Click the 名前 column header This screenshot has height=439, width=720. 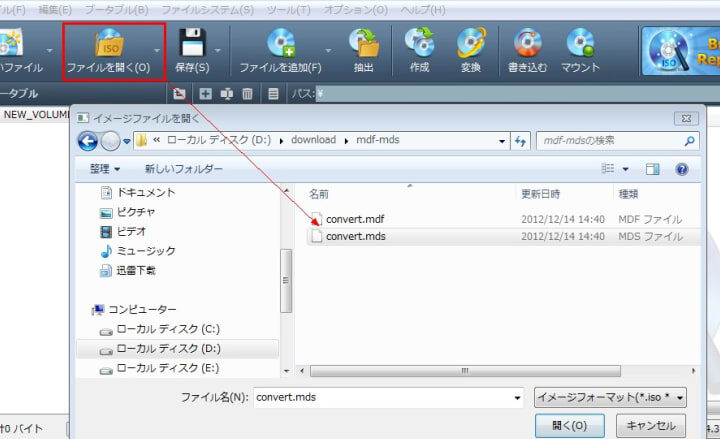tap(319, 194)
